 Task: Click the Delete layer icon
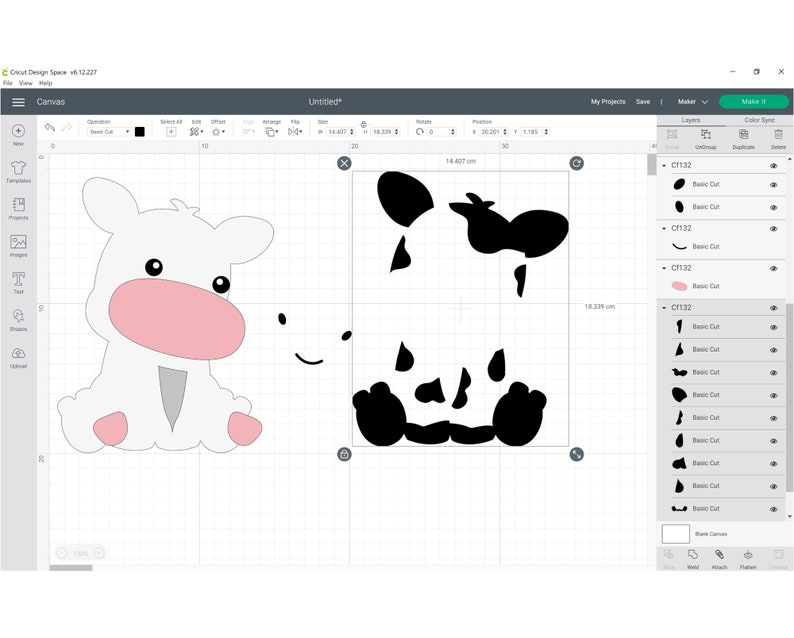click(x=778, y=135)
